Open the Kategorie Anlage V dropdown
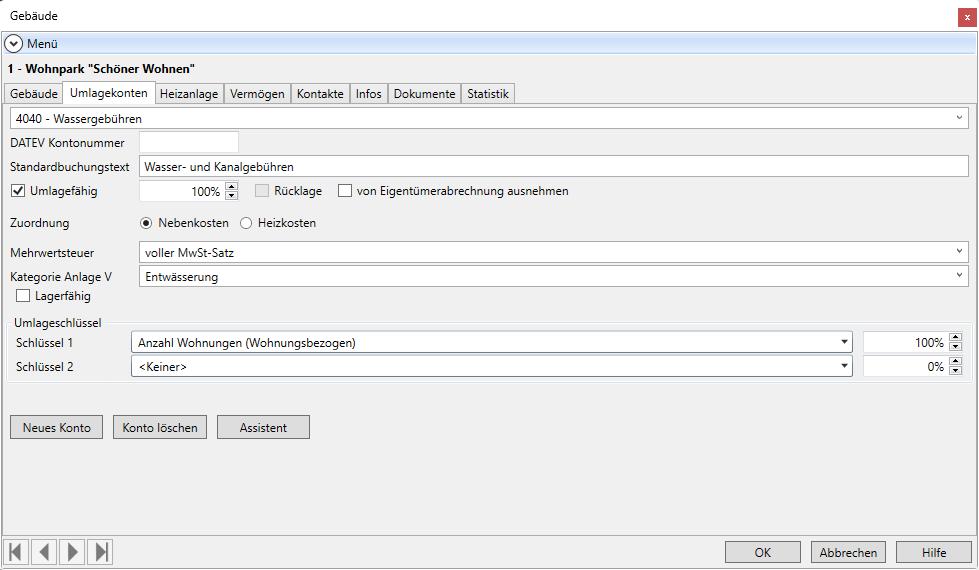 [553, 277]
